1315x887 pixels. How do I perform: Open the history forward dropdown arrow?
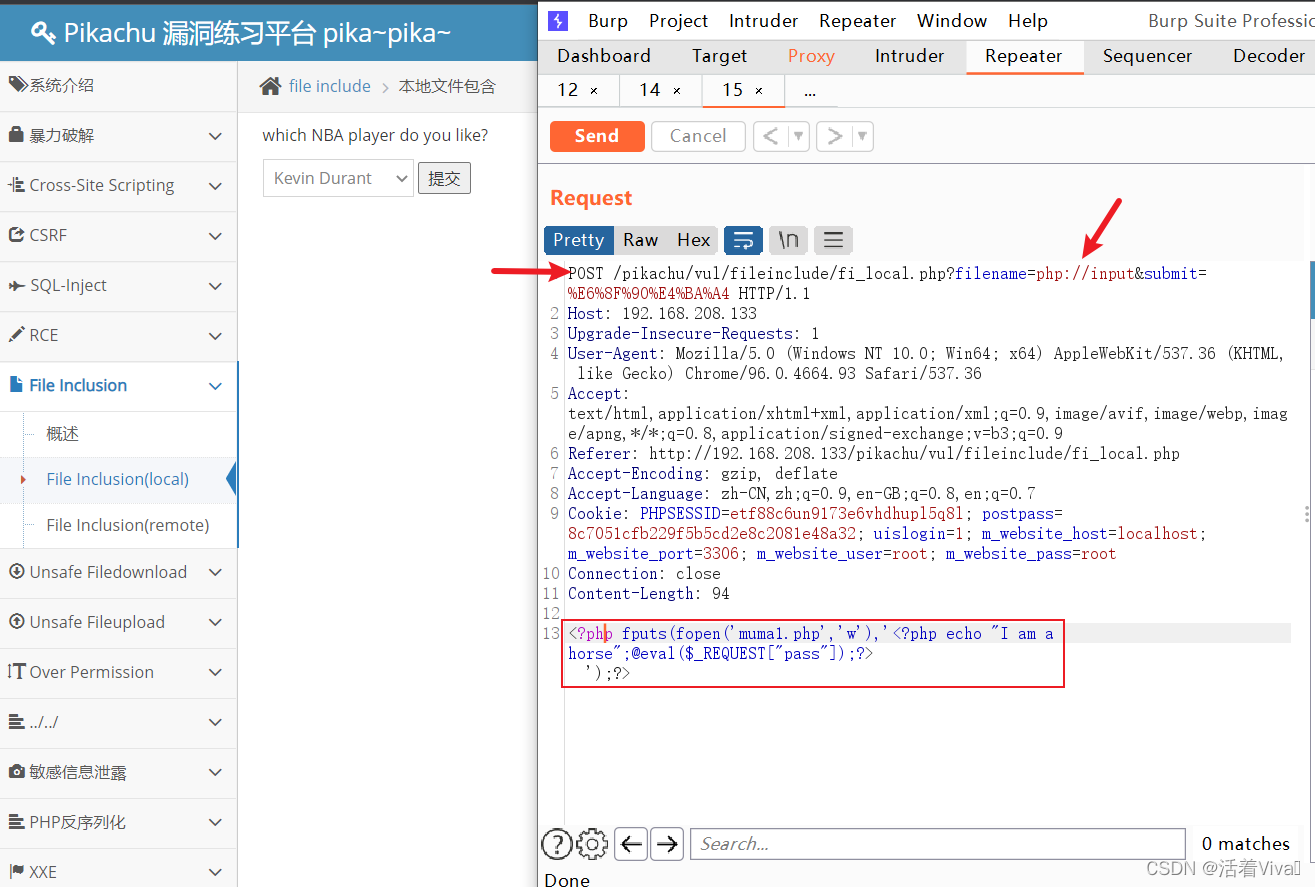click(x=862, y=136)
